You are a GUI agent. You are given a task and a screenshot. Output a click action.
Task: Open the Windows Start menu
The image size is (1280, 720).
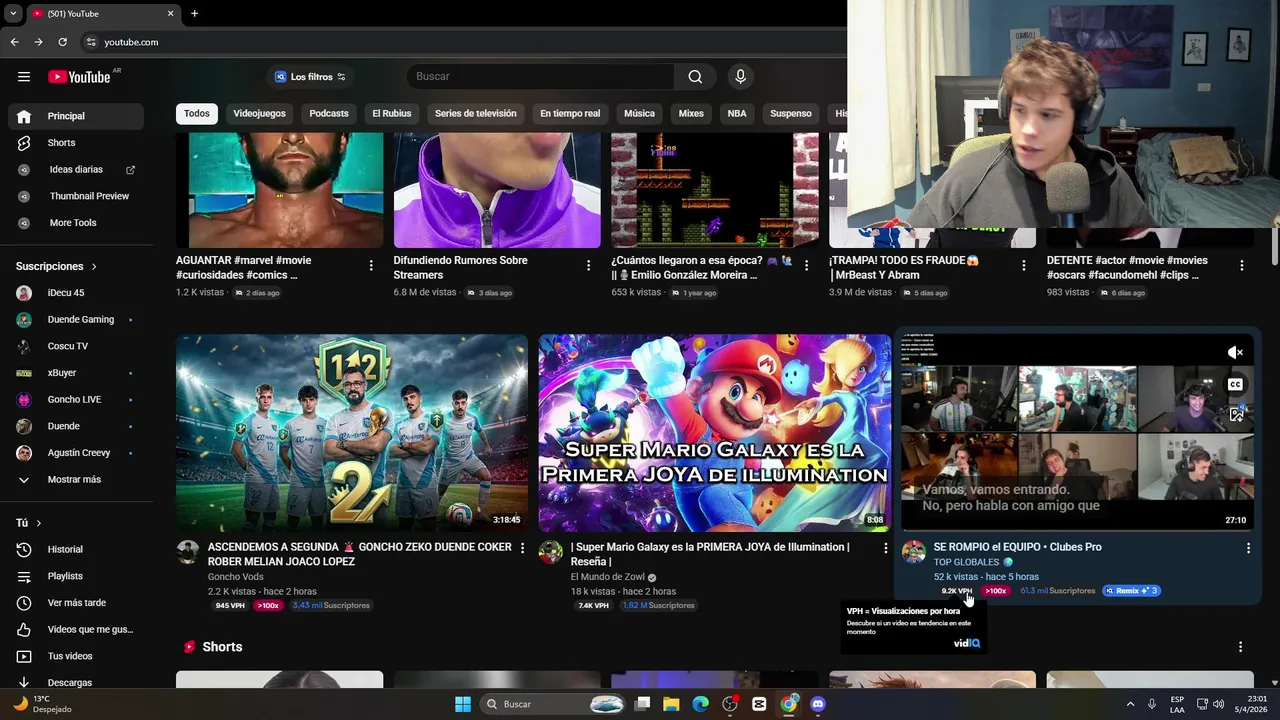tap(463, 704)
